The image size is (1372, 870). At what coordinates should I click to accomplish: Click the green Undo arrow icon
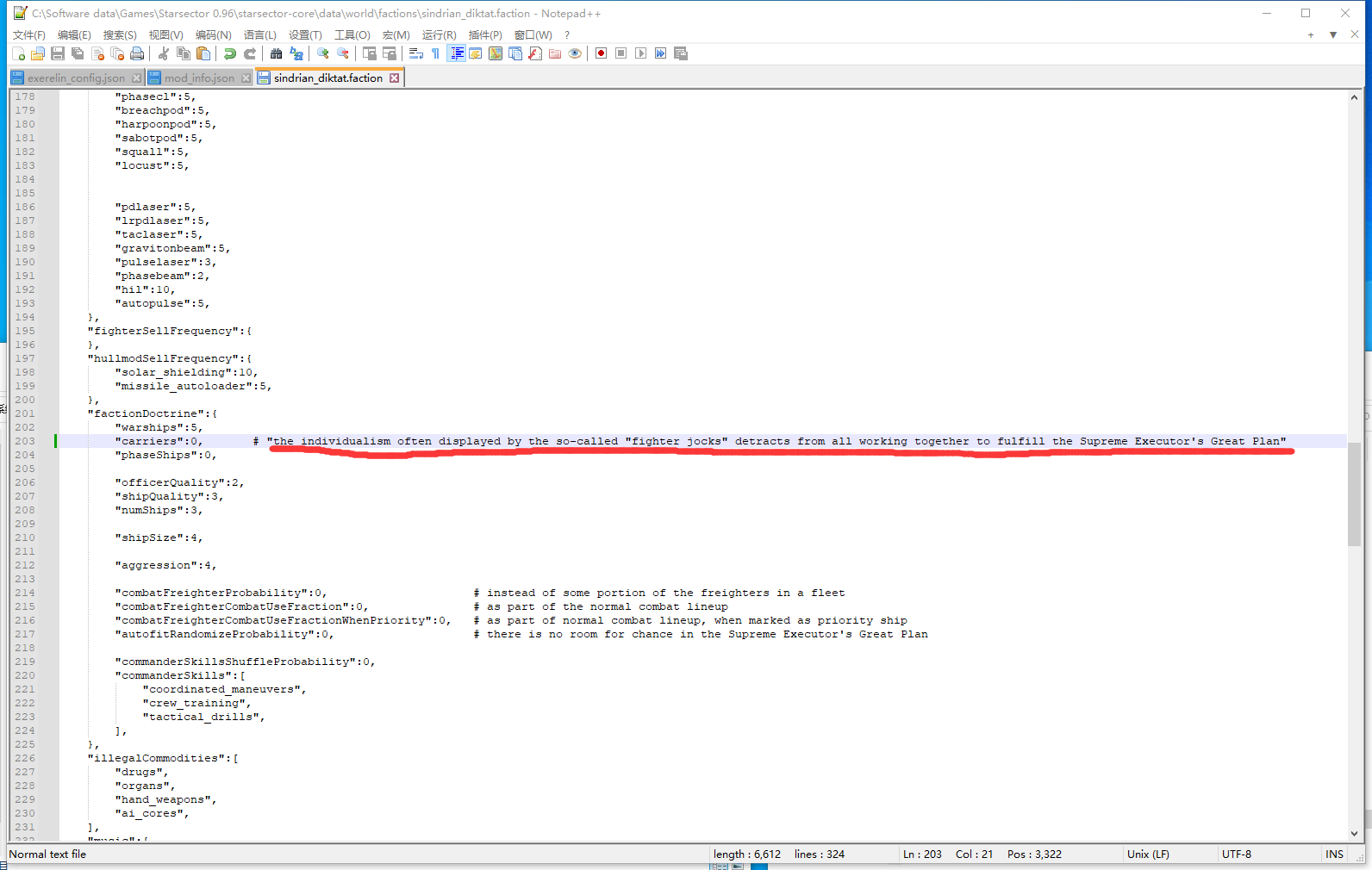[x=229, y=53]
